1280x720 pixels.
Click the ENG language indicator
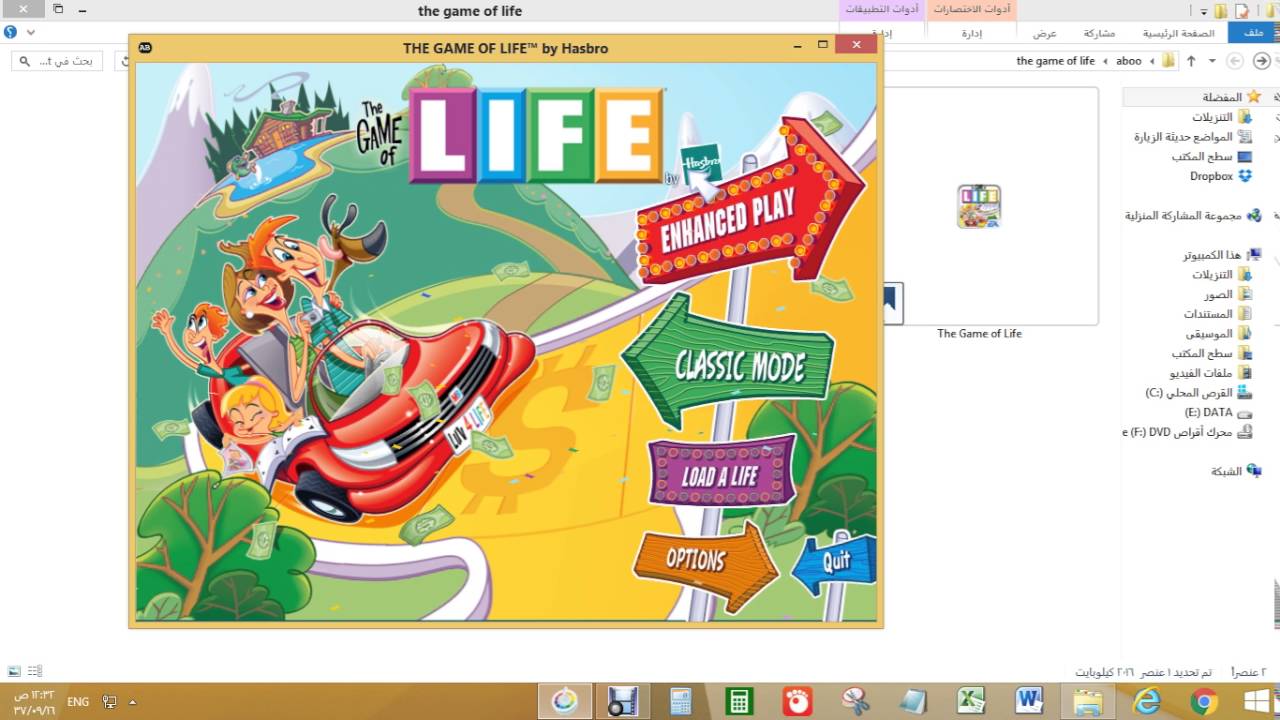[x=78, y=702]
